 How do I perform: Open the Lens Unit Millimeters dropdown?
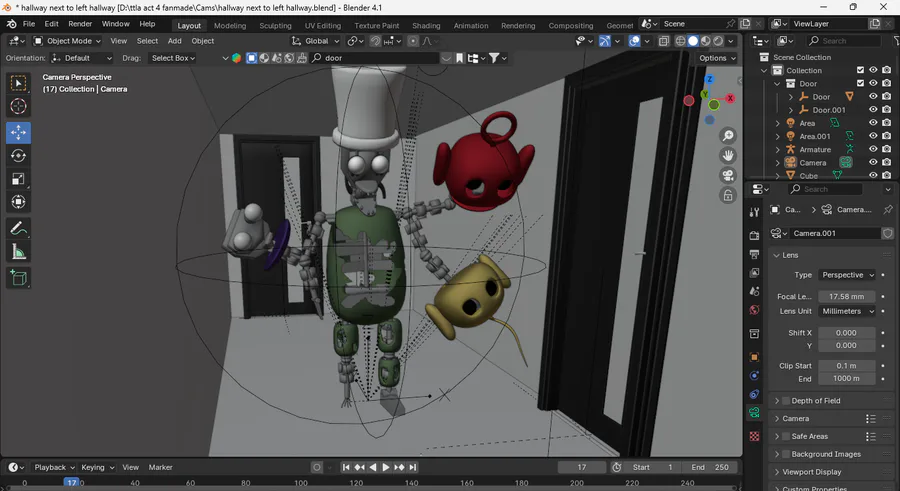pos(847,311)
